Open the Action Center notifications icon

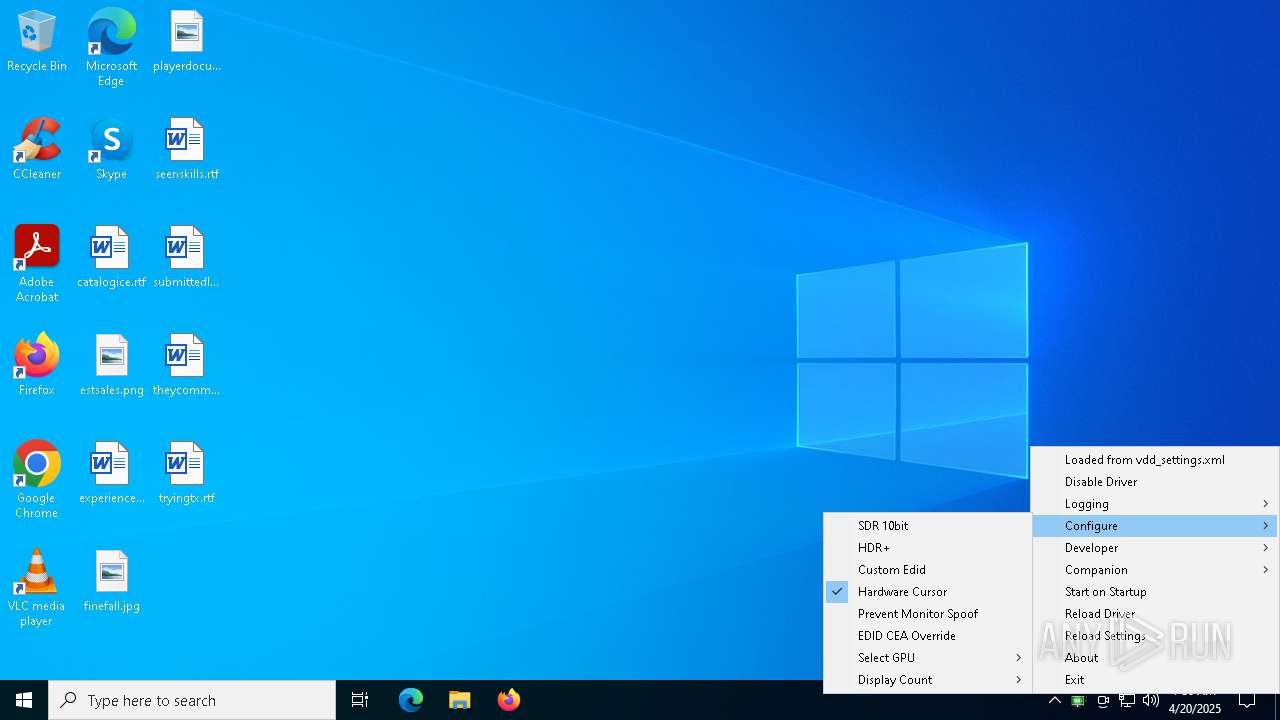[x=1247, y=700]
